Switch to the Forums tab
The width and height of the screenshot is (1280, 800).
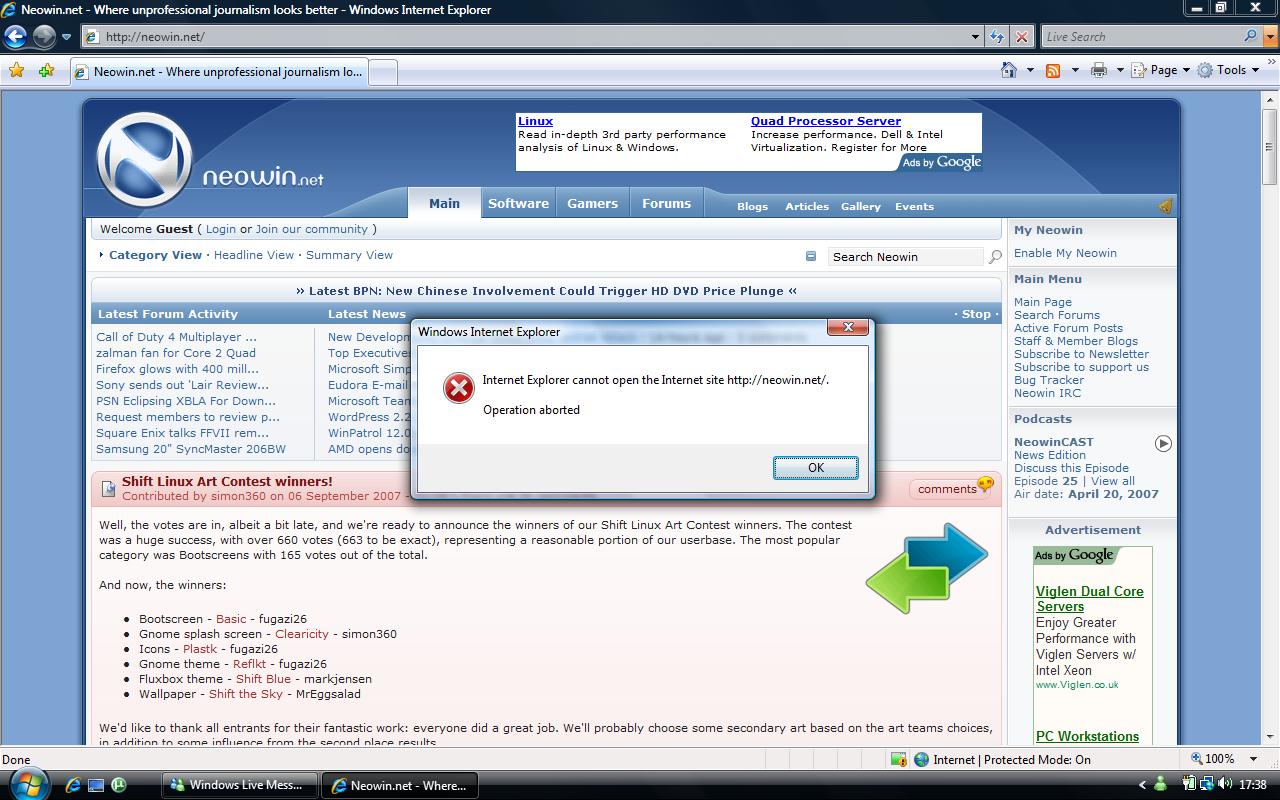[x=666, y=203]
